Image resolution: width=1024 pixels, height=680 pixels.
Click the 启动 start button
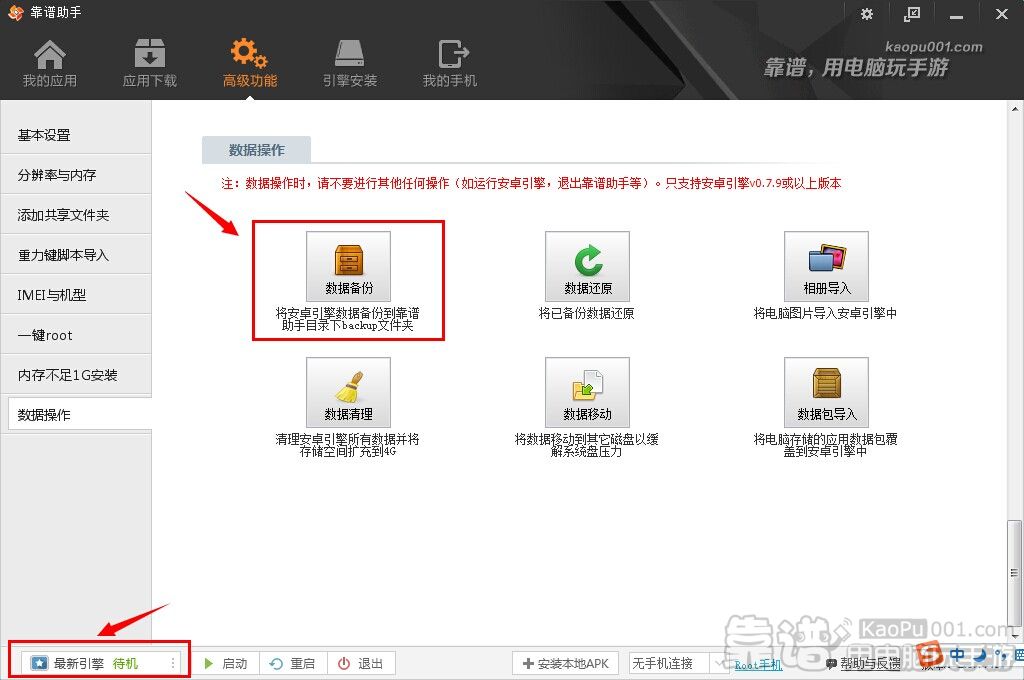click(x=226, y=664)
